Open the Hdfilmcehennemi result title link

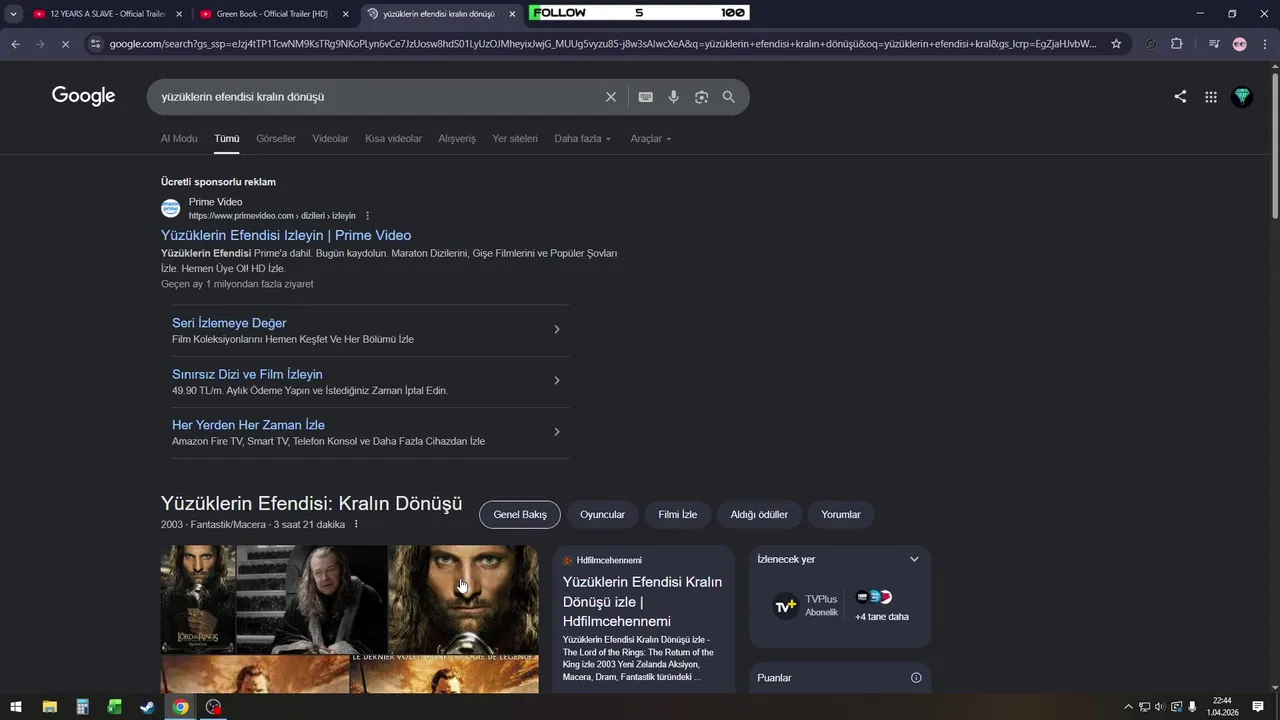[642, 602]
